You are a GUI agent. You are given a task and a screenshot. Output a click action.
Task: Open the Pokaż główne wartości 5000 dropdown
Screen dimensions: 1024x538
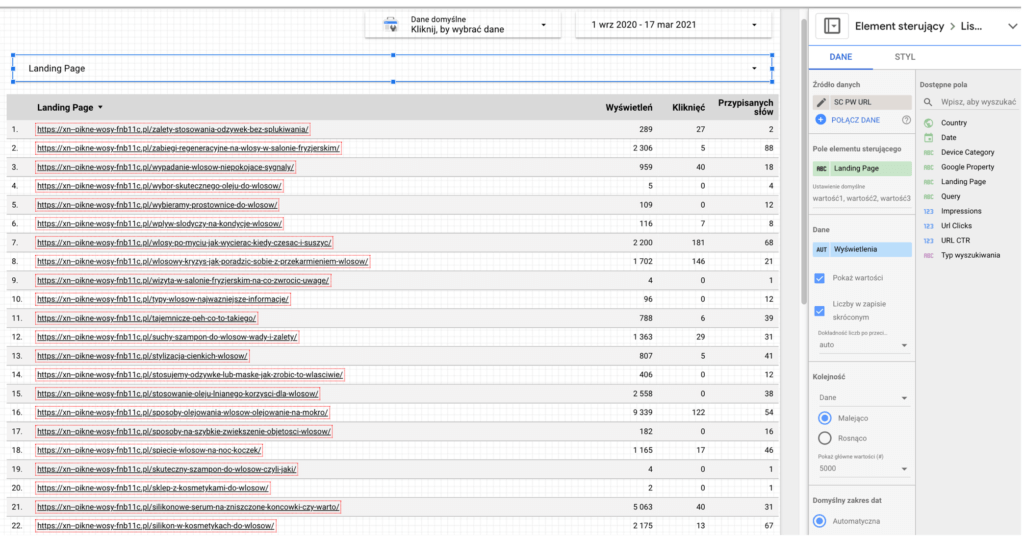coord(861,468)
